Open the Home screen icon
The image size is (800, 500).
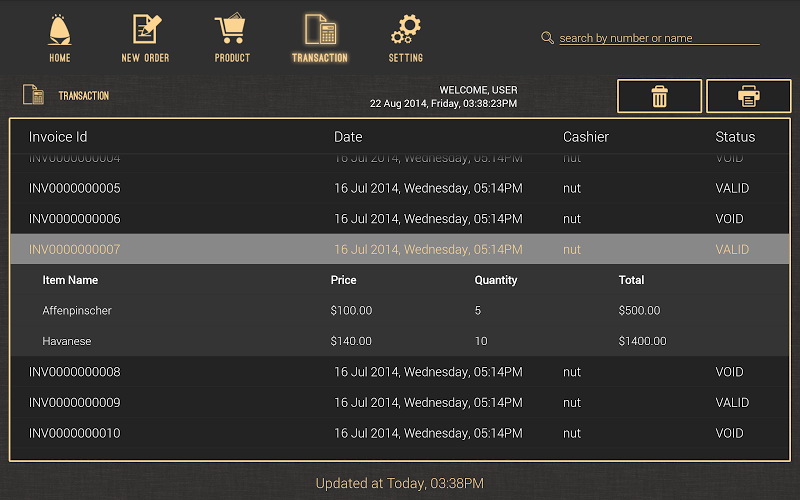click(60, 32)
